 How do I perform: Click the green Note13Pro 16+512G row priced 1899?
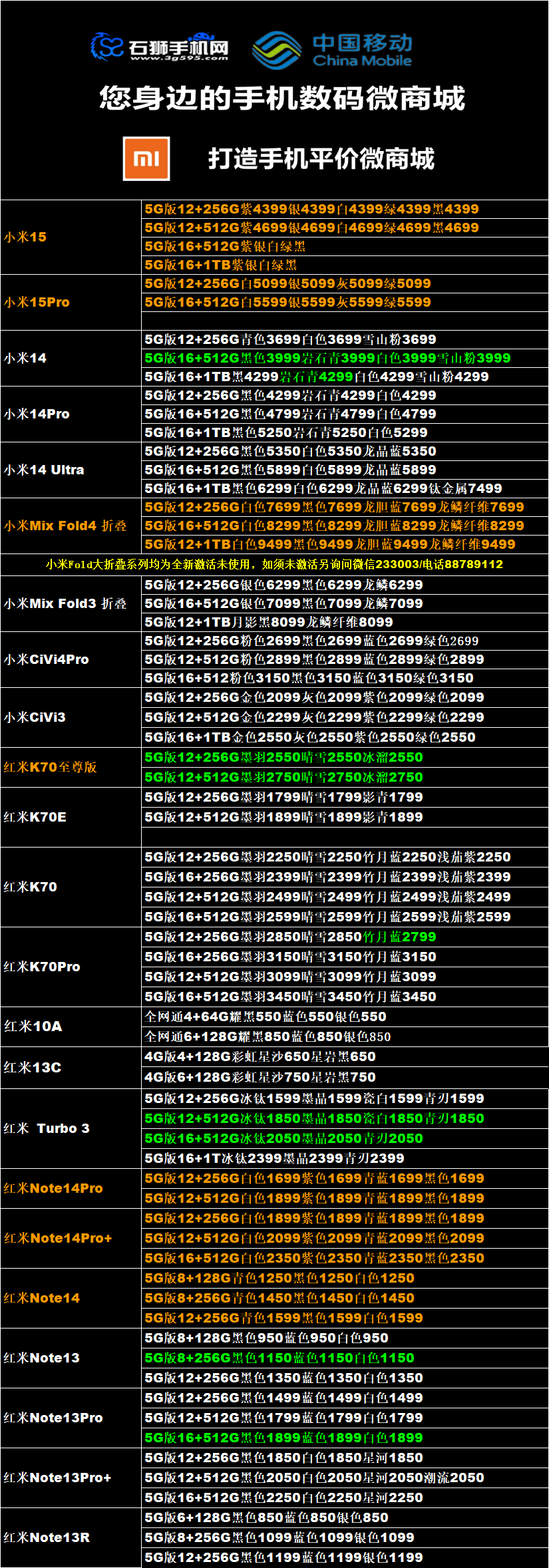345,1438
